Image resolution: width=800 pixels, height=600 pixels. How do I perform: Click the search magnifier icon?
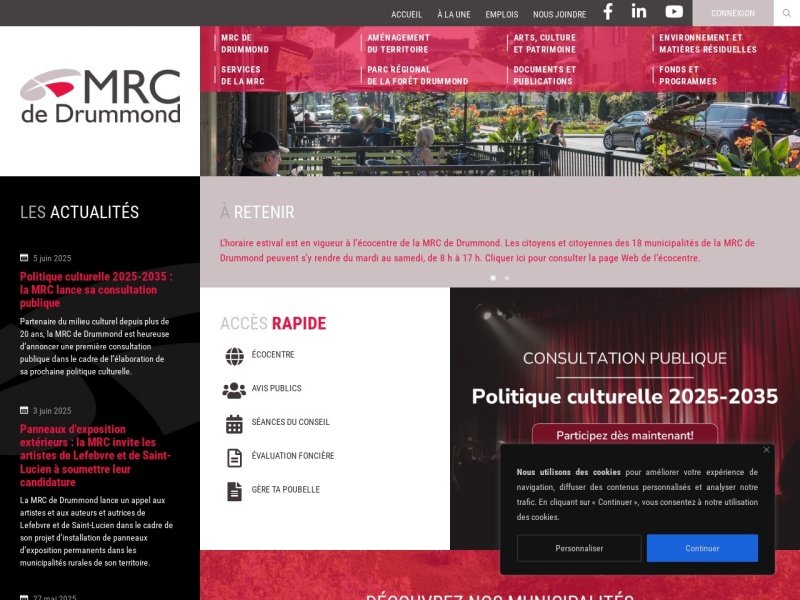[787, 13]
